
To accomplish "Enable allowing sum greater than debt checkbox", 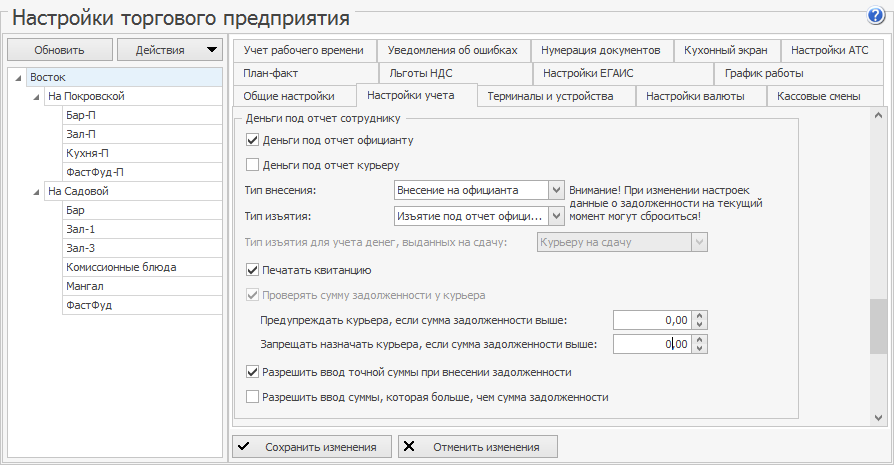I will [x=252, y=397].
